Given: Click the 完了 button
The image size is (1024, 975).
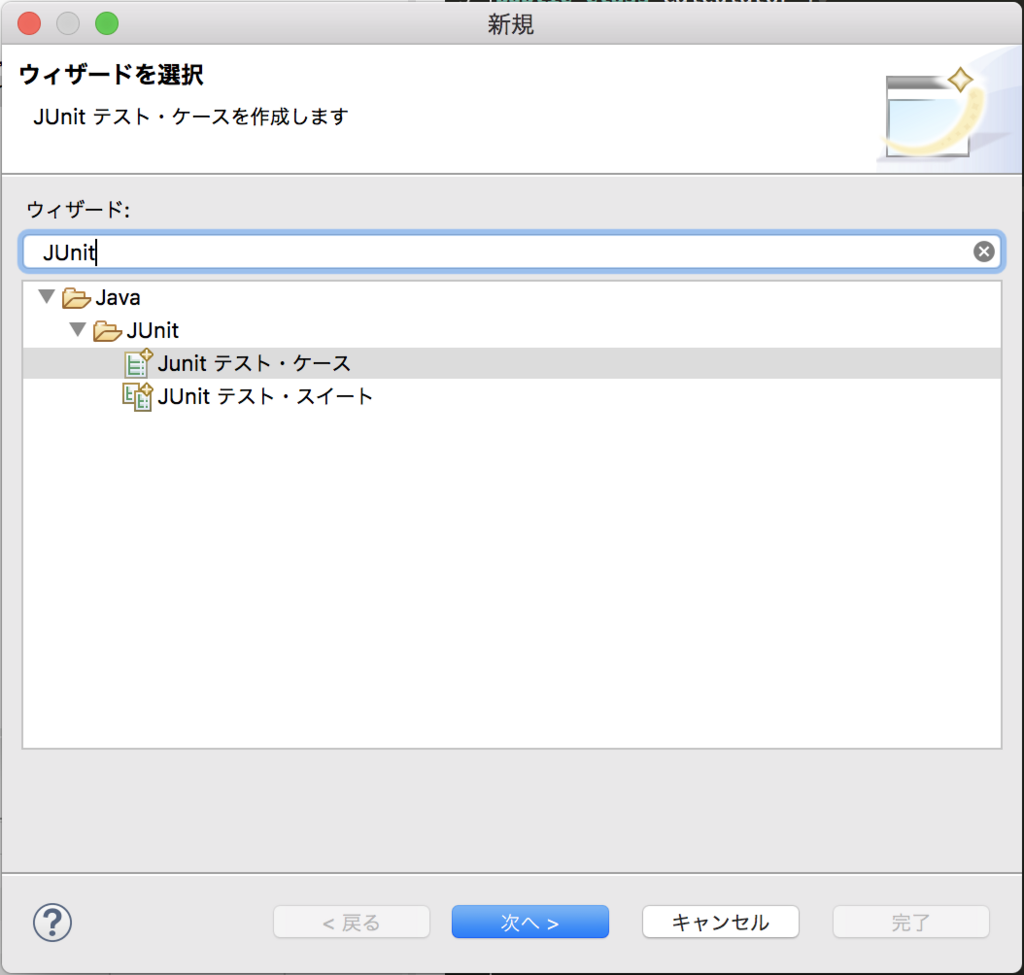Looking at the screenshot, I should click(911, 922).
